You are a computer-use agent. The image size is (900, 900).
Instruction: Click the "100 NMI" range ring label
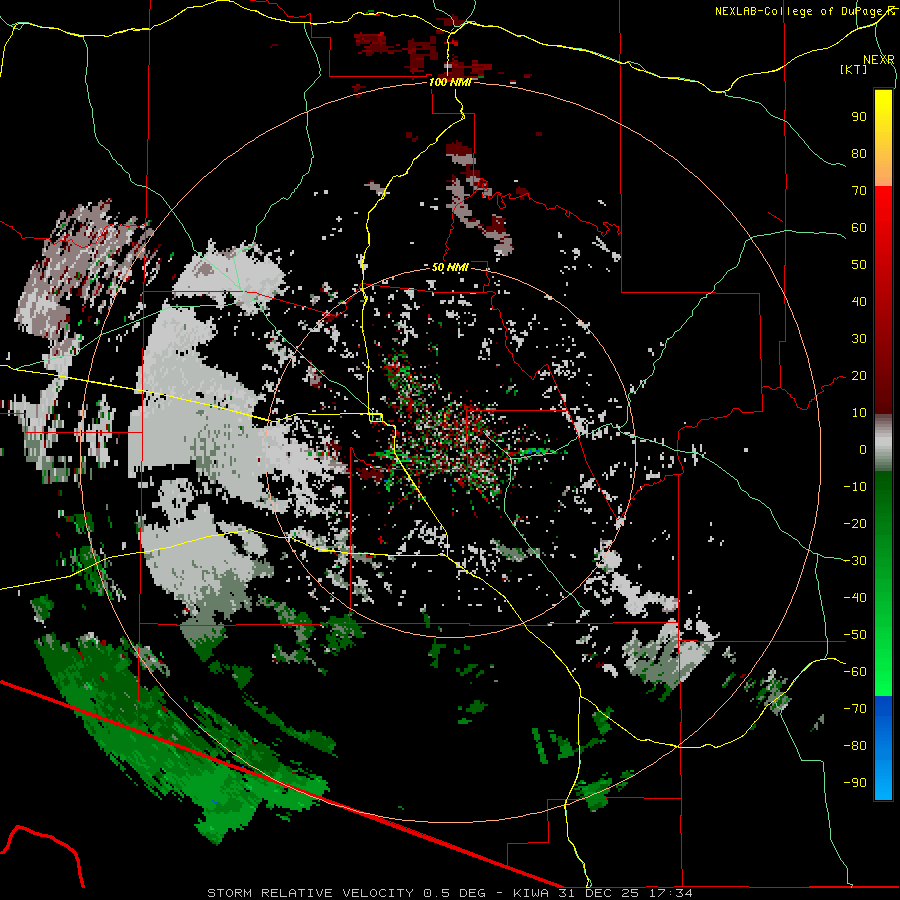[x=450, y=82]
